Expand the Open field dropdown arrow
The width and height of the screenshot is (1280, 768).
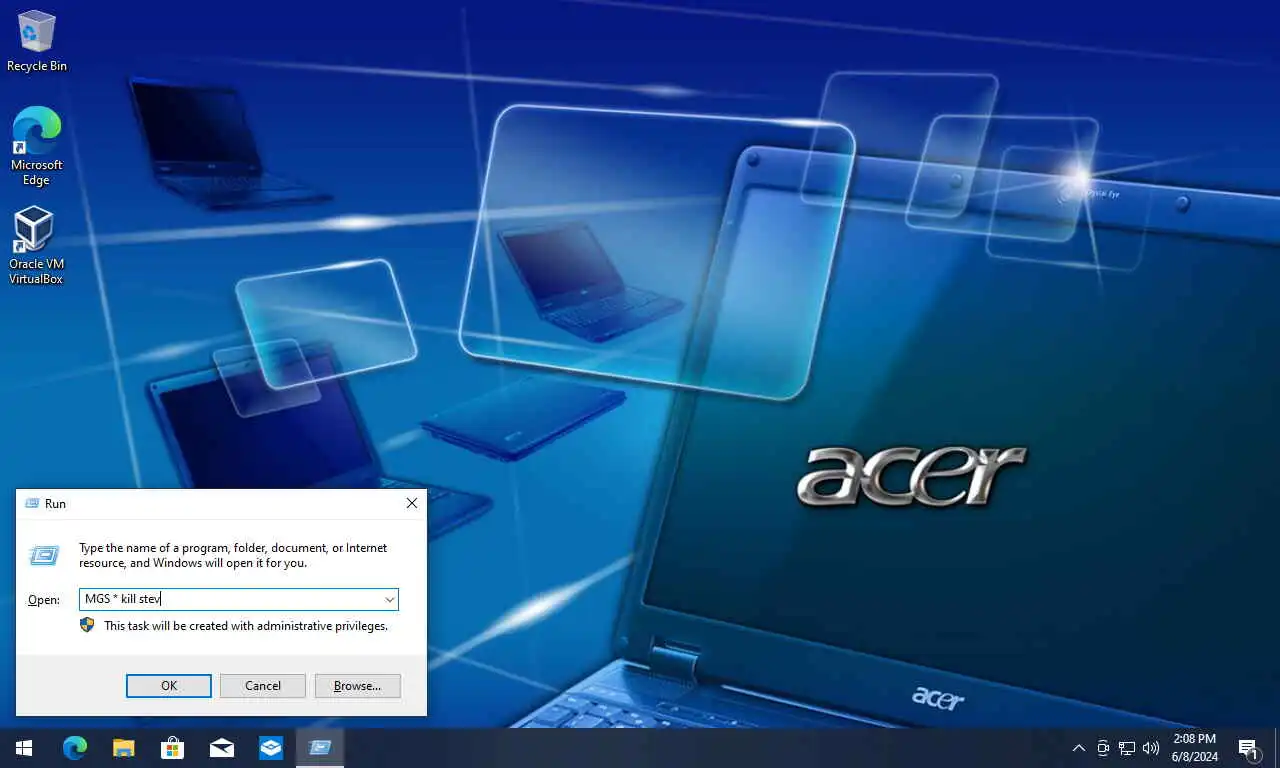(389, 600)
